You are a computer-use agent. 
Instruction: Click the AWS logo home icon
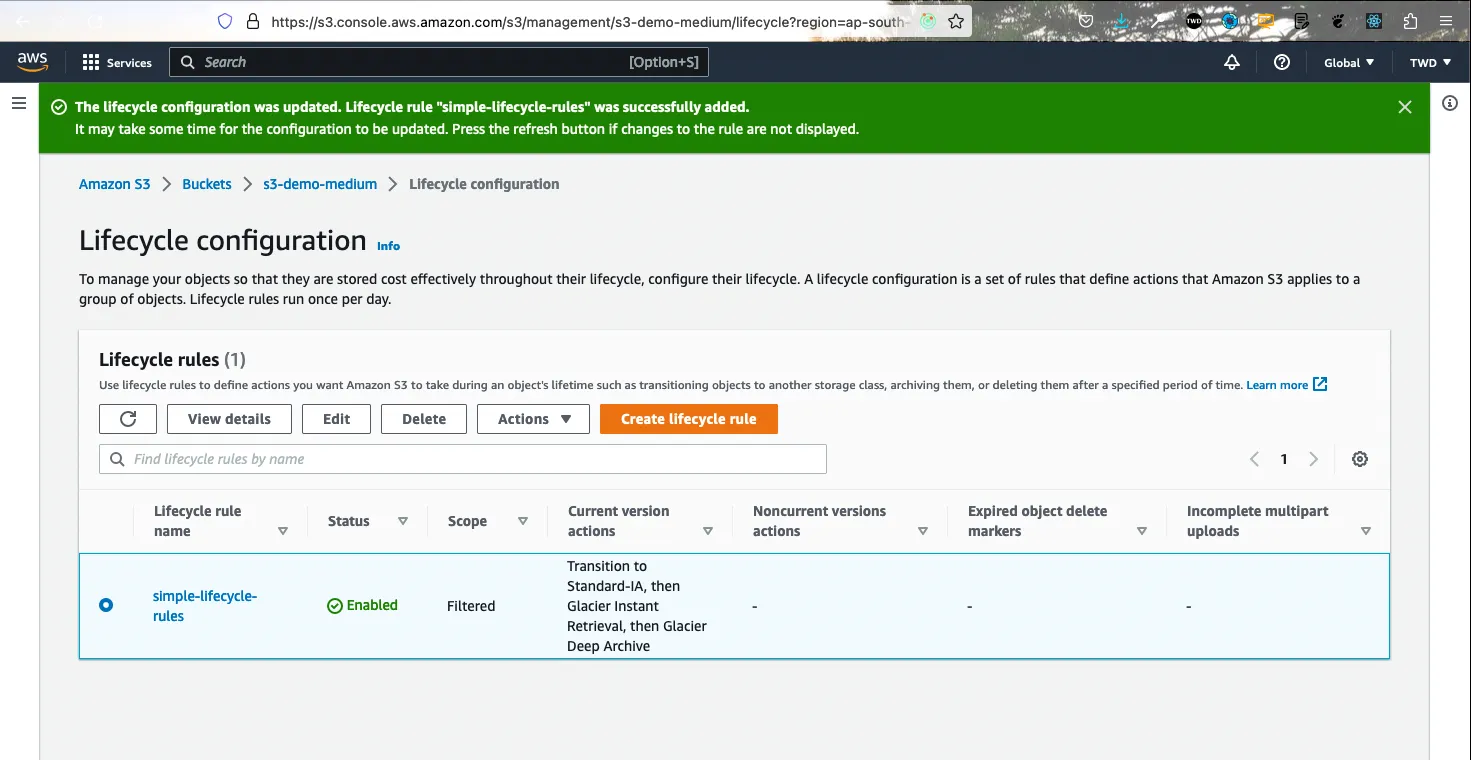[x=33, y=62]
